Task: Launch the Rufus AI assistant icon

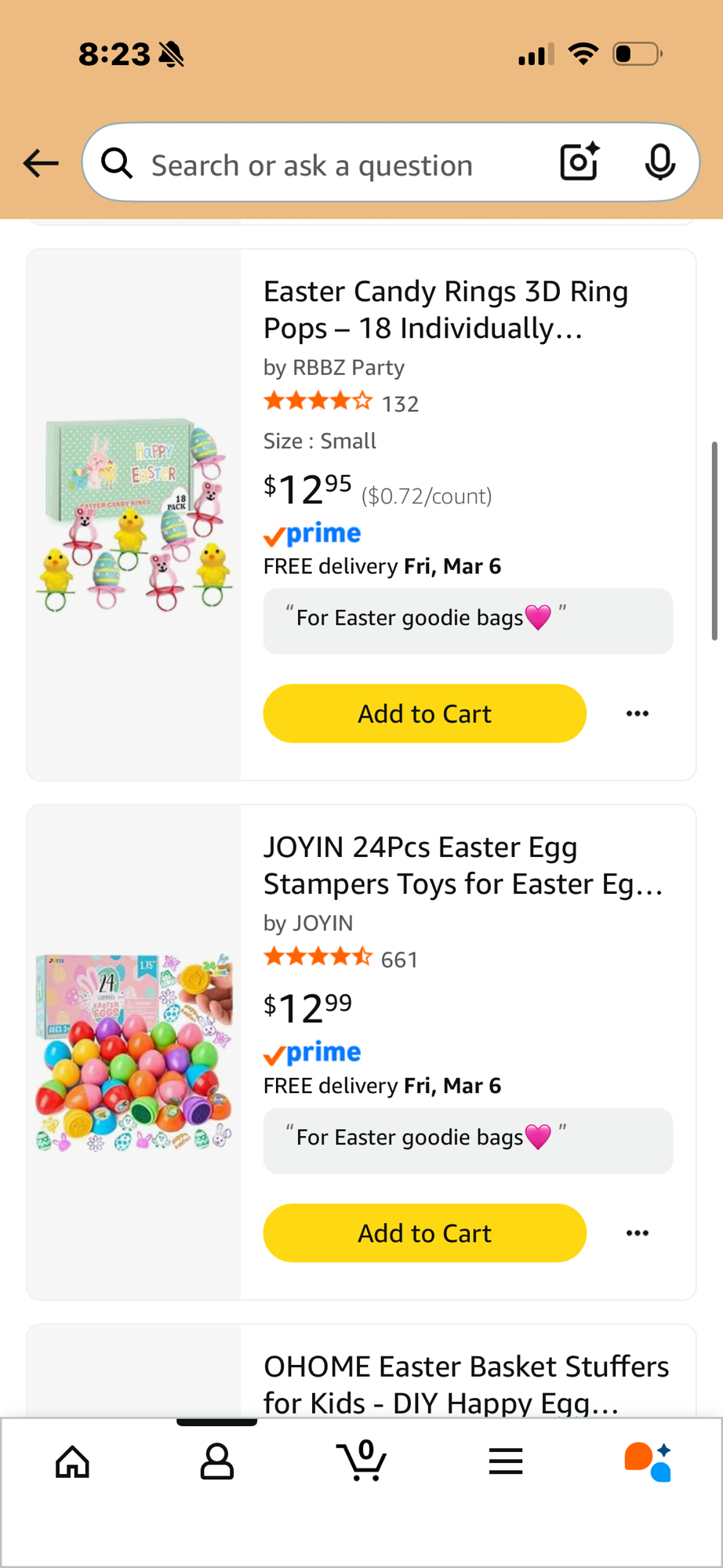Action: (648, 1461)
